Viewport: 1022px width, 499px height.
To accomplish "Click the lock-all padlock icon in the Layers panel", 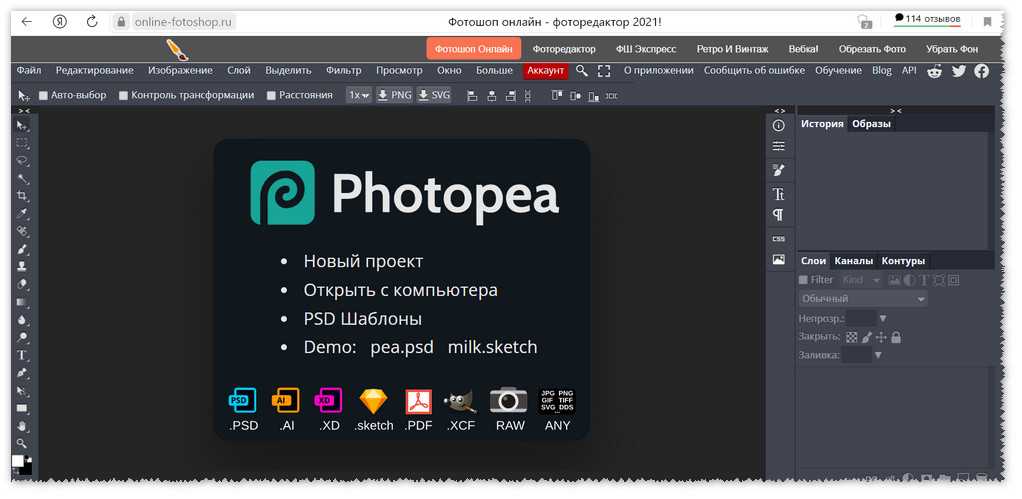I will pos(896,338).
